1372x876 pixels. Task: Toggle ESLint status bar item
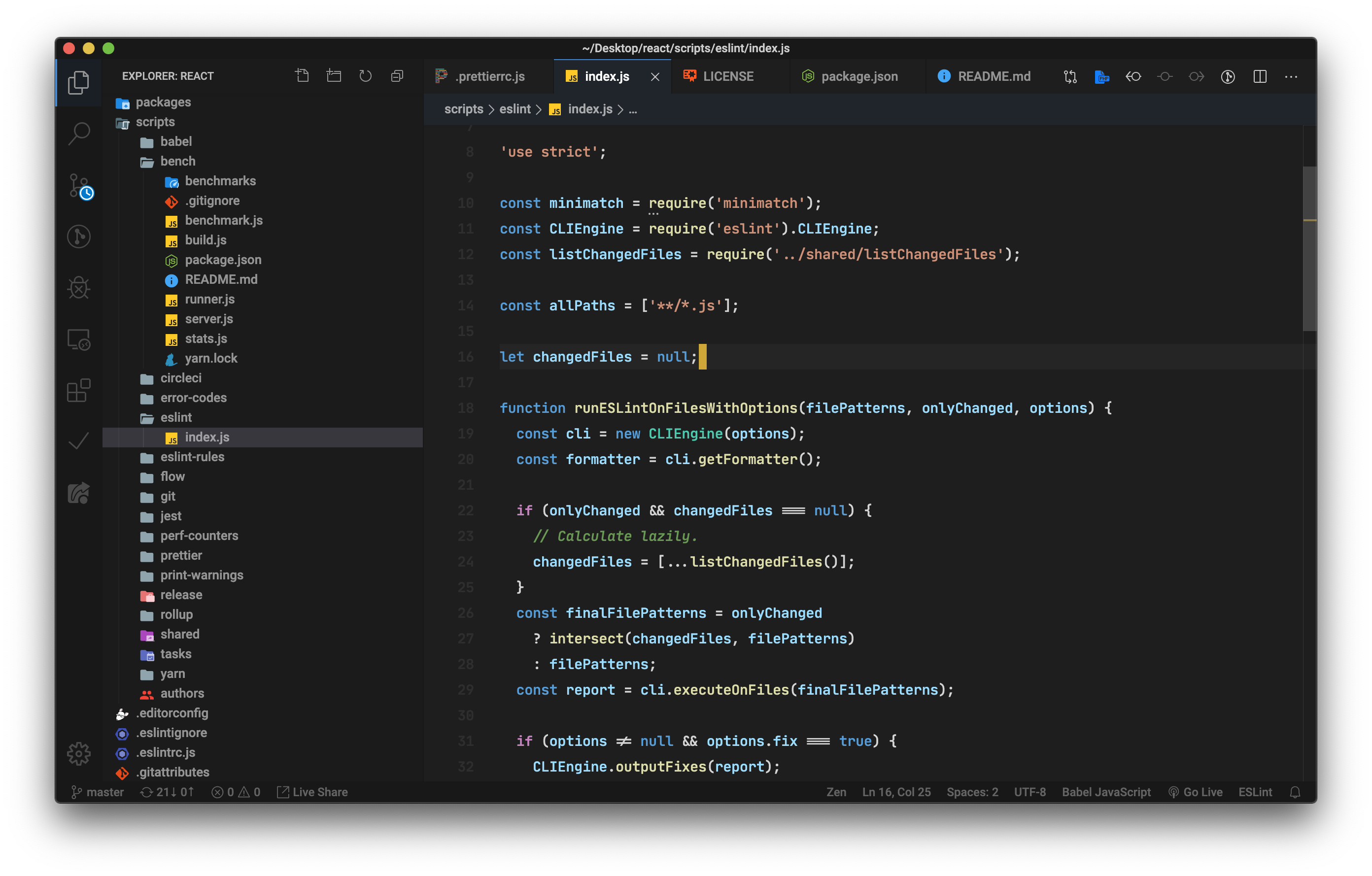coord(1255,792)
